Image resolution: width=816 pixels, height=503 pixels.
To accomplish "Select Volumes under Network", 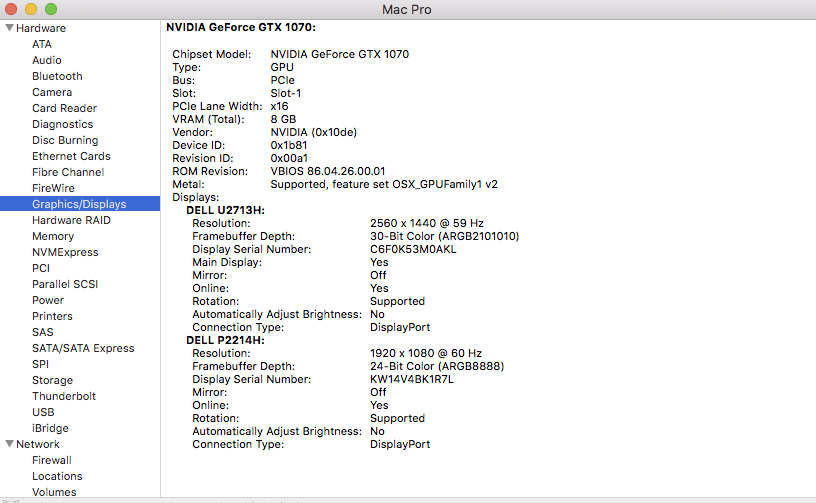I will pyautogui.click(x=54, y=492).
